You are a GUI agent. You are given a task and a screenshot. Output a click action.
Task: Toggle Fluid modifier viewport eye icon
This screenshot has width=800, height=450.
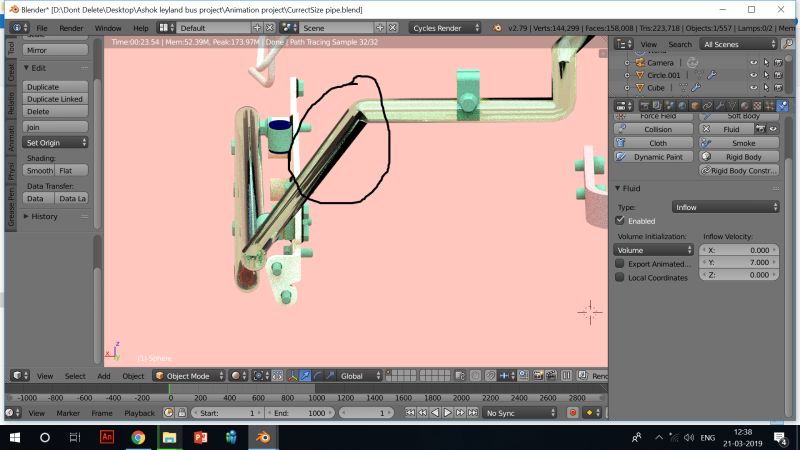pyautogui.click(x=773, y=129)
